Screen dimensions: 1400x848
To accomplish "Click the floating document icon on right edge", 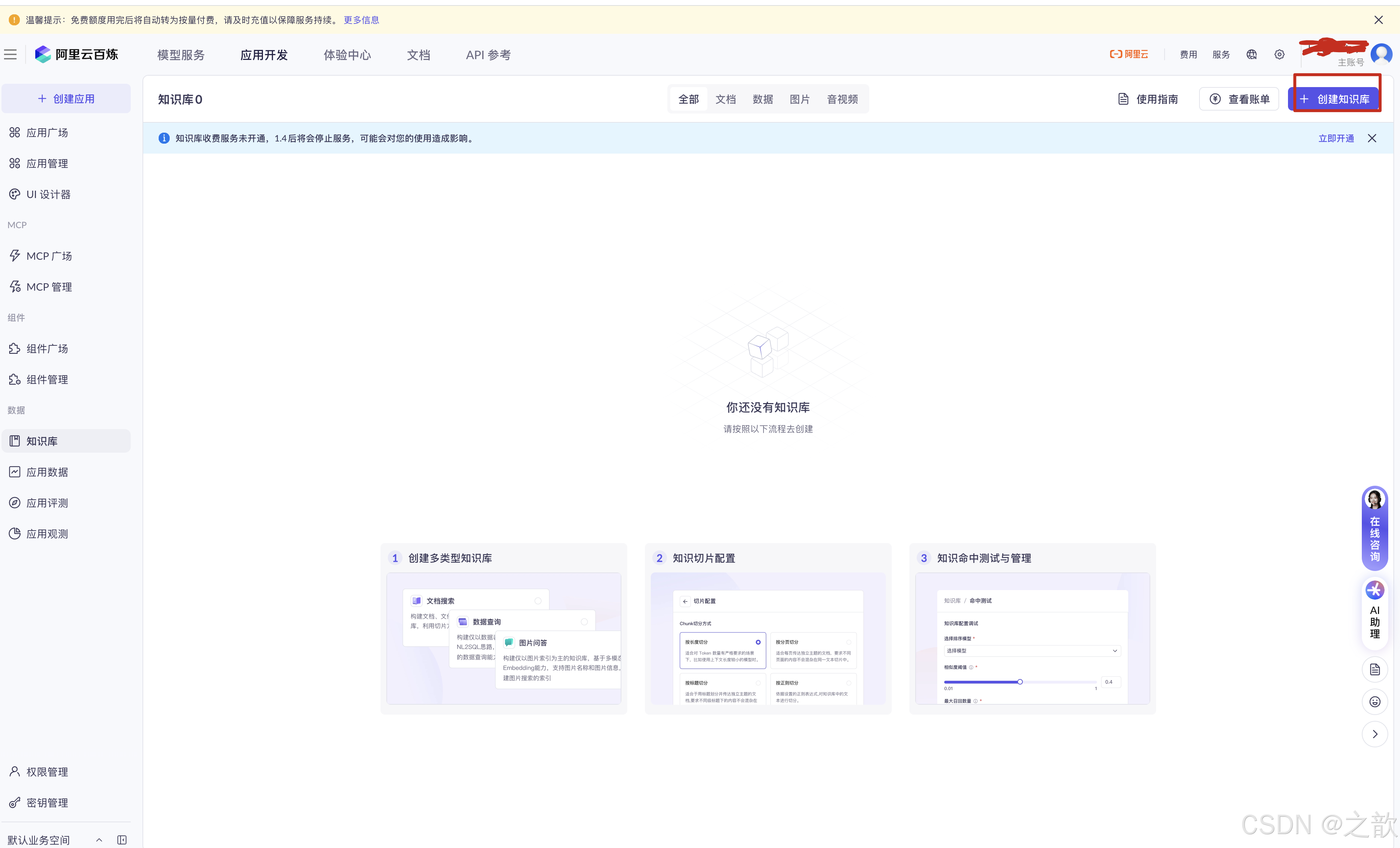I will [1374, 669].
